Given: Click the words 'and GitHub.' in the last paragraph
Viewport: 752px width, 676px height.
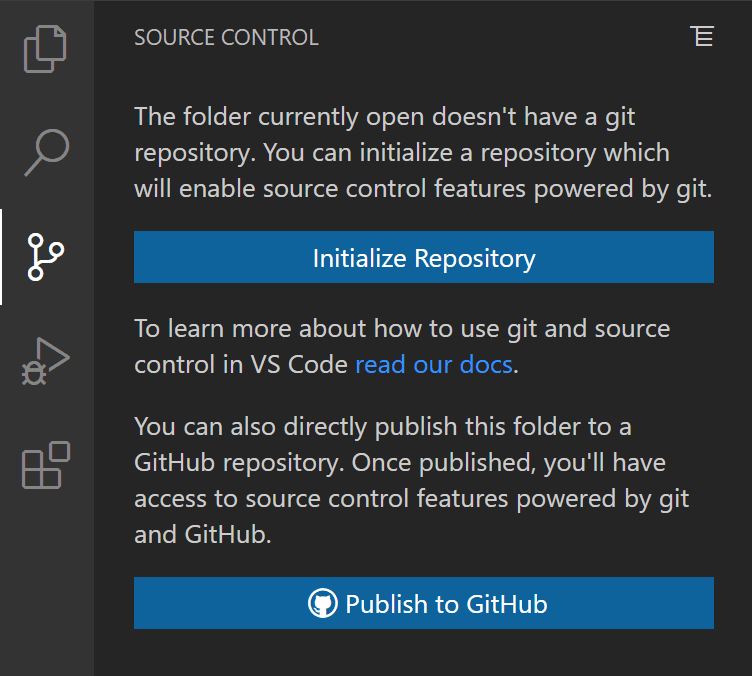Looking at the screenshot, I should click(202, 535).
